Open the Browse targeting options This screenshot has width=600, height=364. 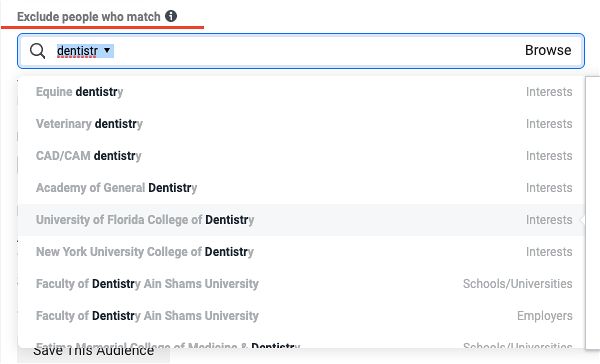coord(548,50)
